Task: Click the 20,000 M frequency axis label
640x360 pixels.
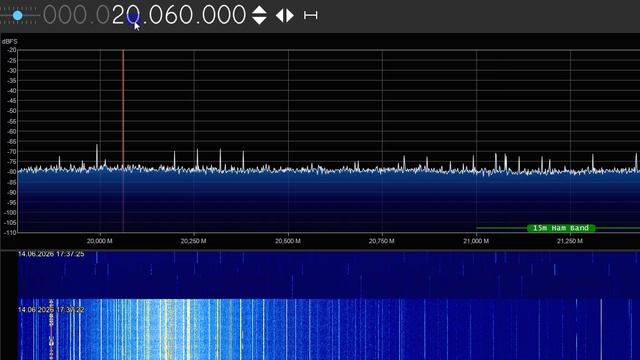Action: coord(100,241)
